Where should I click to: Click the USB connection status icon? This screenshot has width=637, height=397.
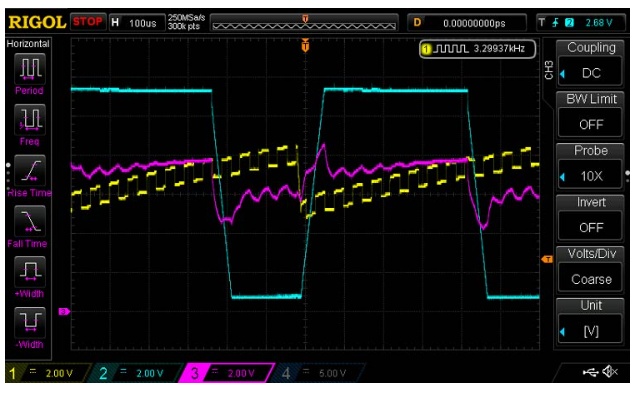[x=590, y=372]
